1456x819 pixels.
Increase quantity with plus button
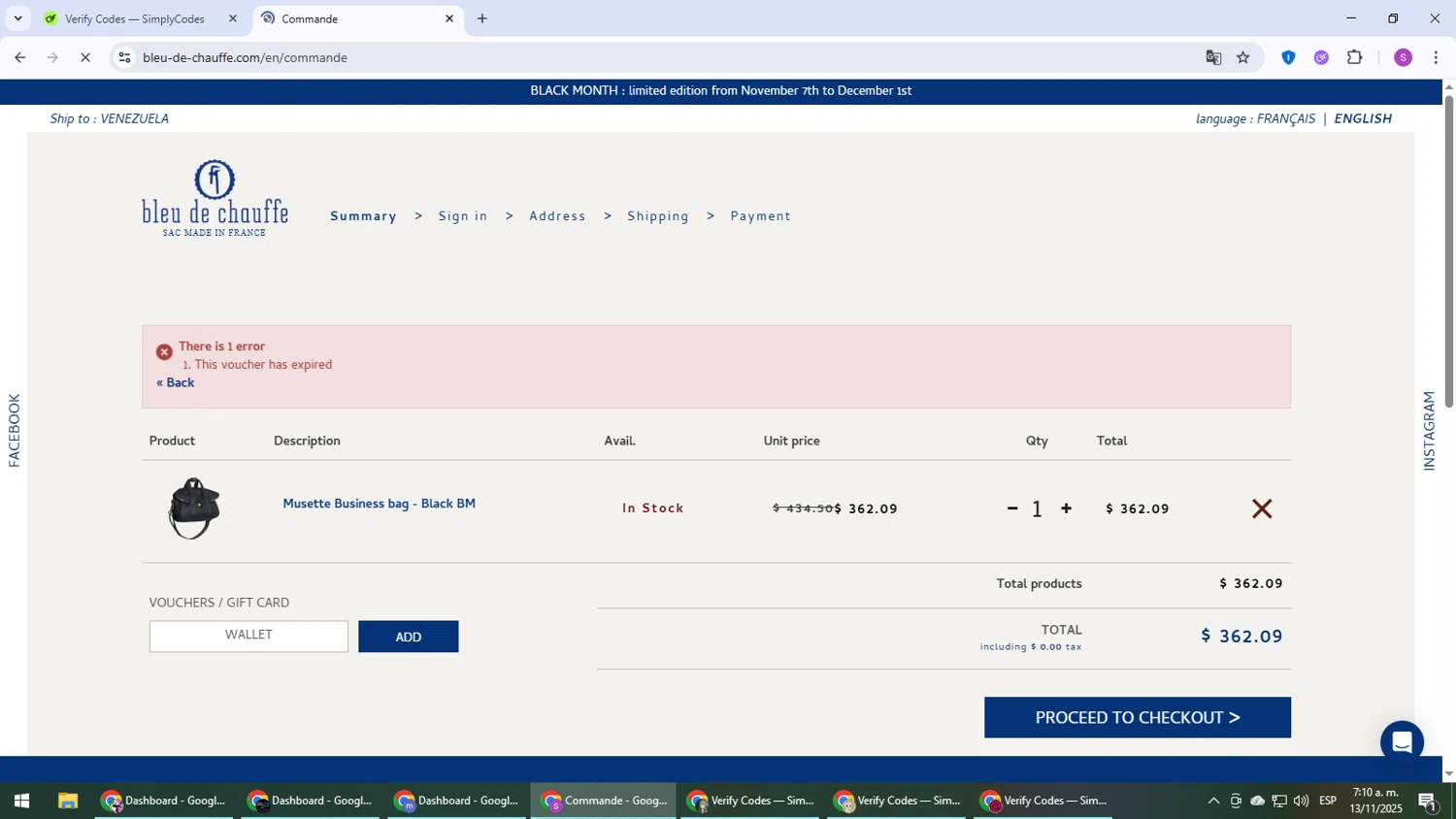pos(1066,508)
